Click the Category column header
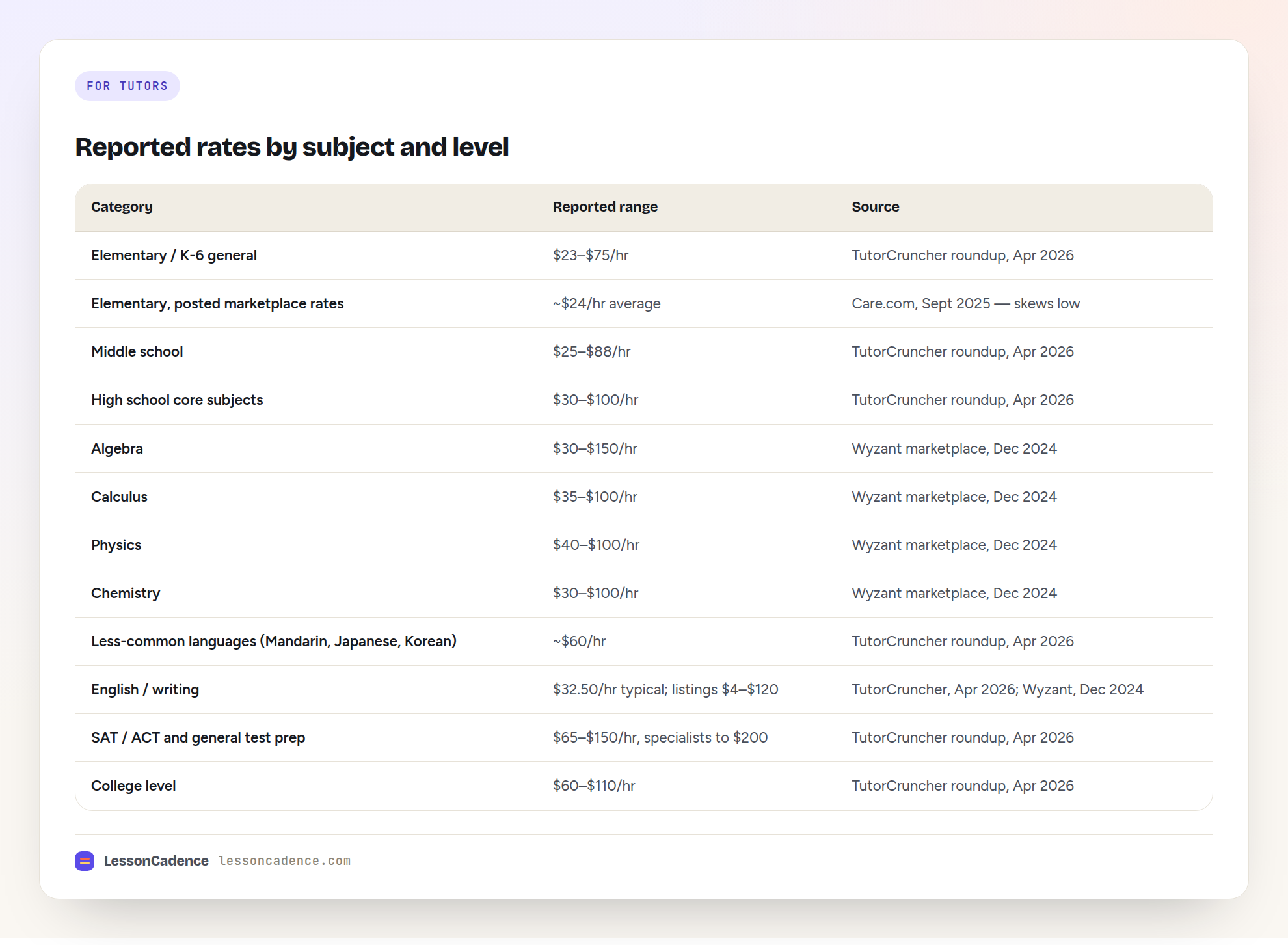This screenshot has width=1288, height=945. coord(122,207)
